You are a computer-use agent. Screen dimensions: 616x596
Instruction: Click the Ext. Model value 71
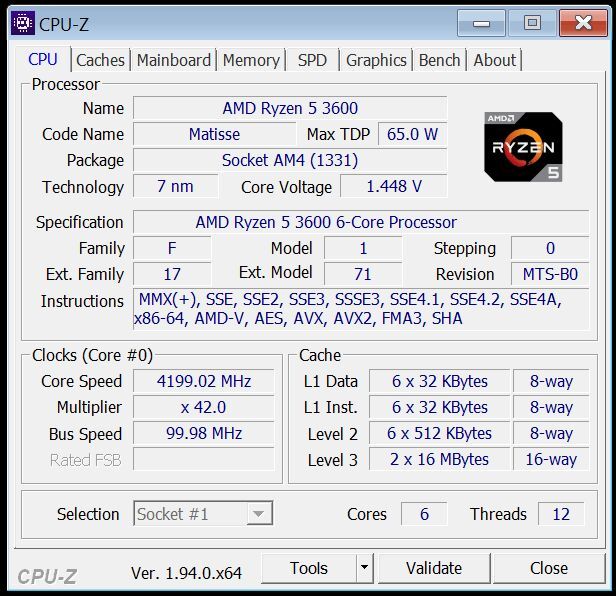[363, 274]
